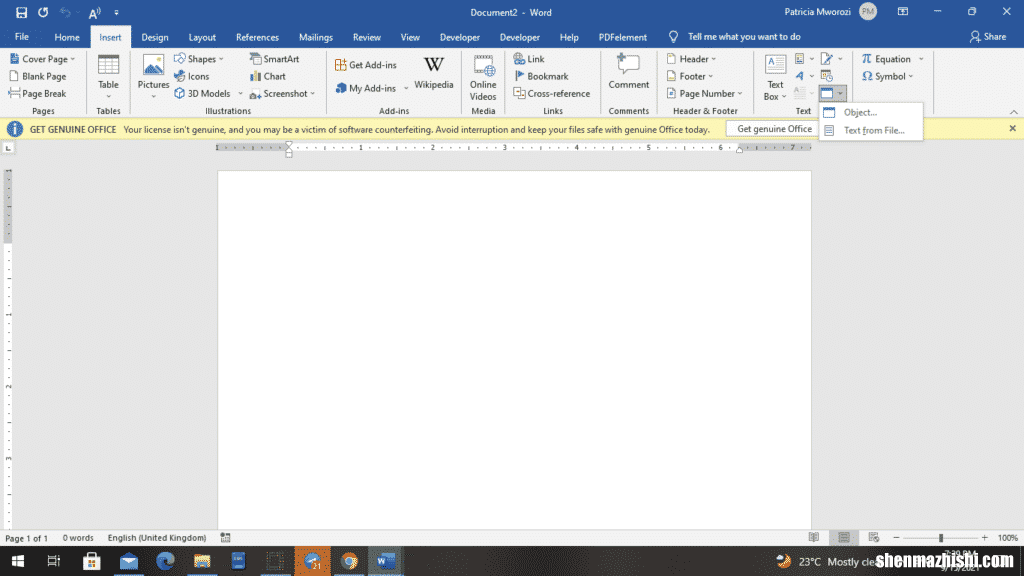This screenshot has width=1024, height=576.
Task: Insert a Chart
Action: (x=268, y=76)
